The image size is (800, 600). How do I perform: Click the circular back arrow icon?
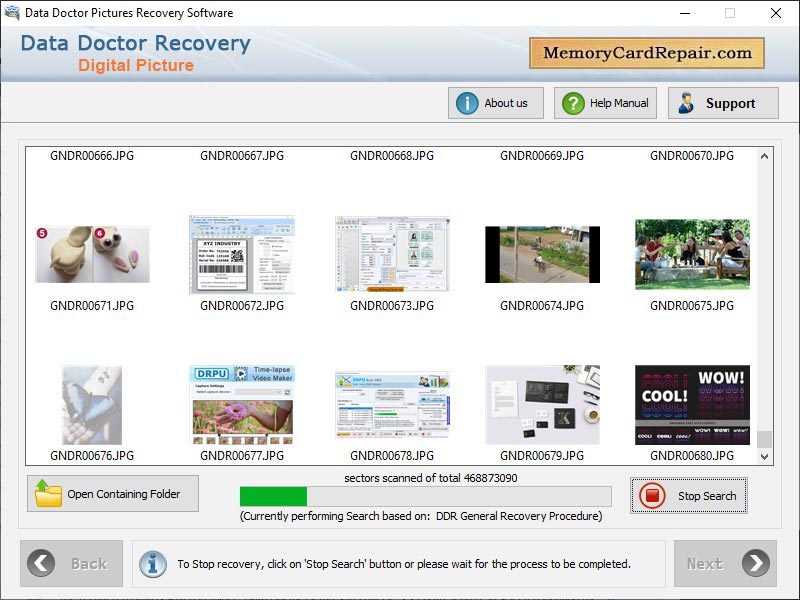coord(42,563)
